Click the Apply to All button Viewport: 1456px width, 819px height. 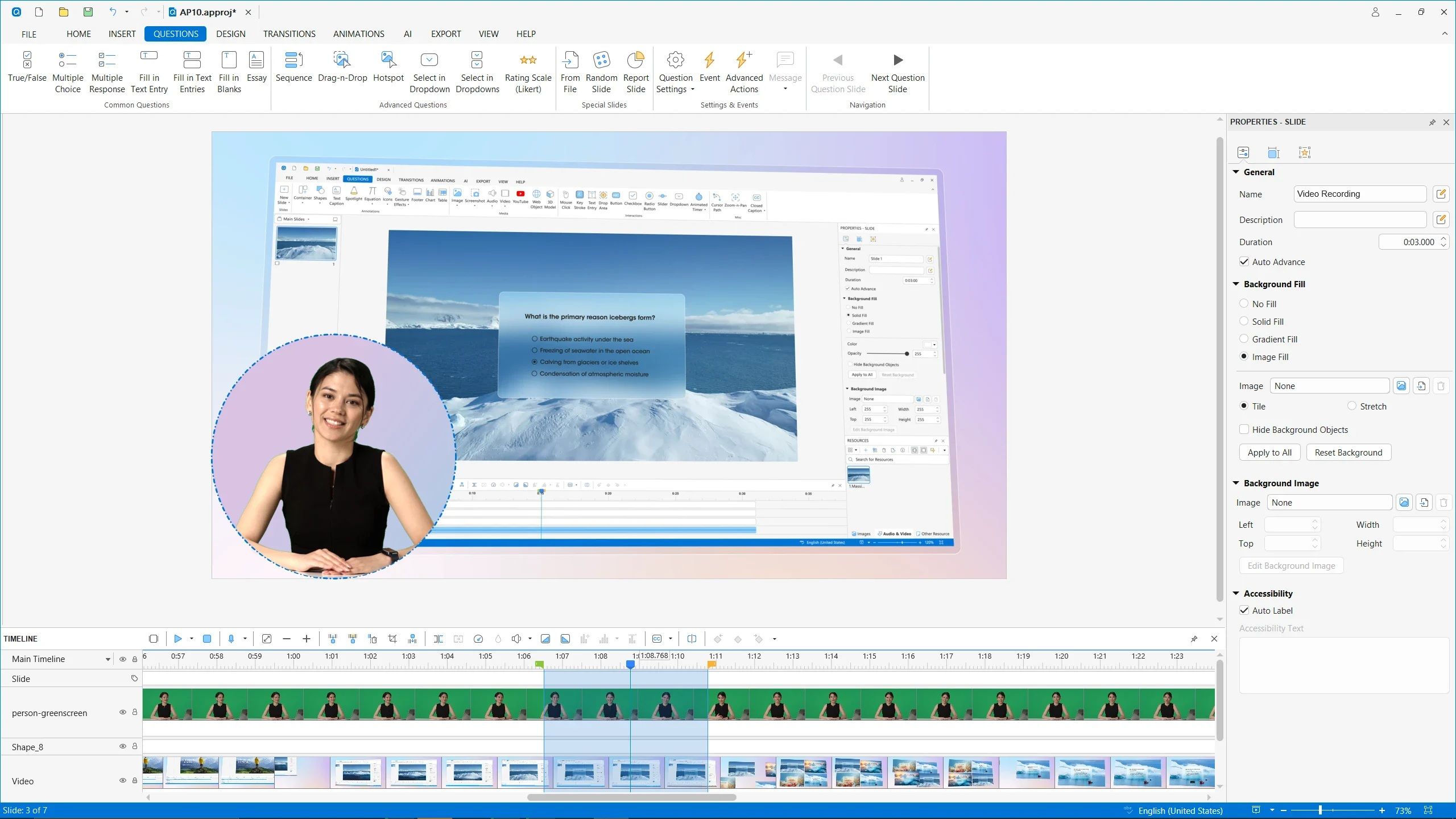tap(1269, 452)
